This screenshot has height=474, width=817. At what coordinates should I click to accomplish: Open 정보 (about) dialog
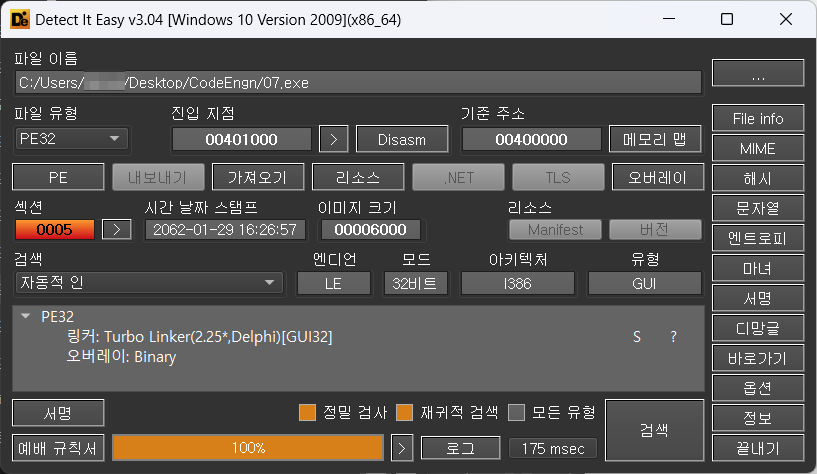pos(758,418)
